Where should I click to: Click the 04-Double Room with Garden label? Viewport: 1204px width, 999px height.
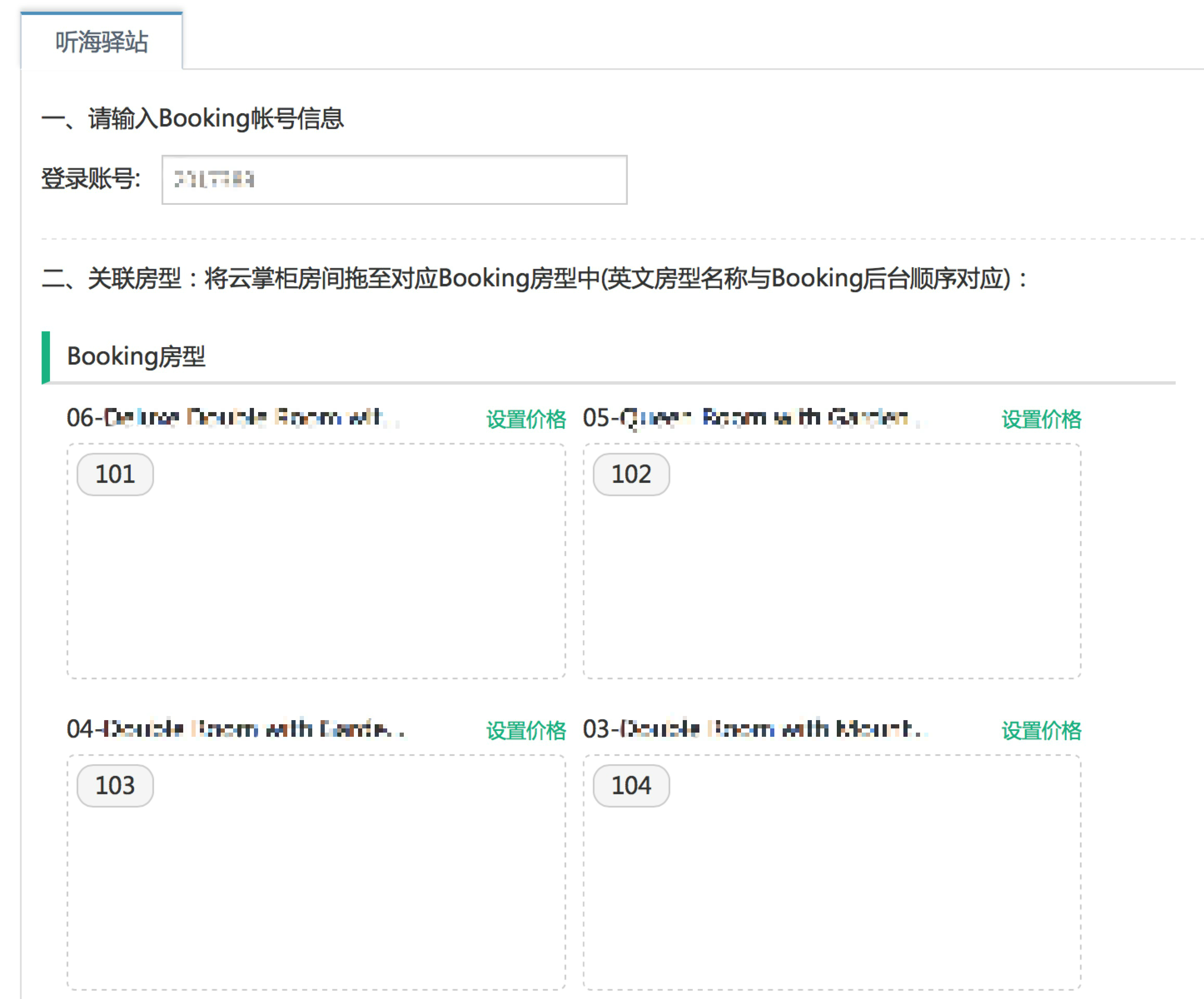coord(235,729)
